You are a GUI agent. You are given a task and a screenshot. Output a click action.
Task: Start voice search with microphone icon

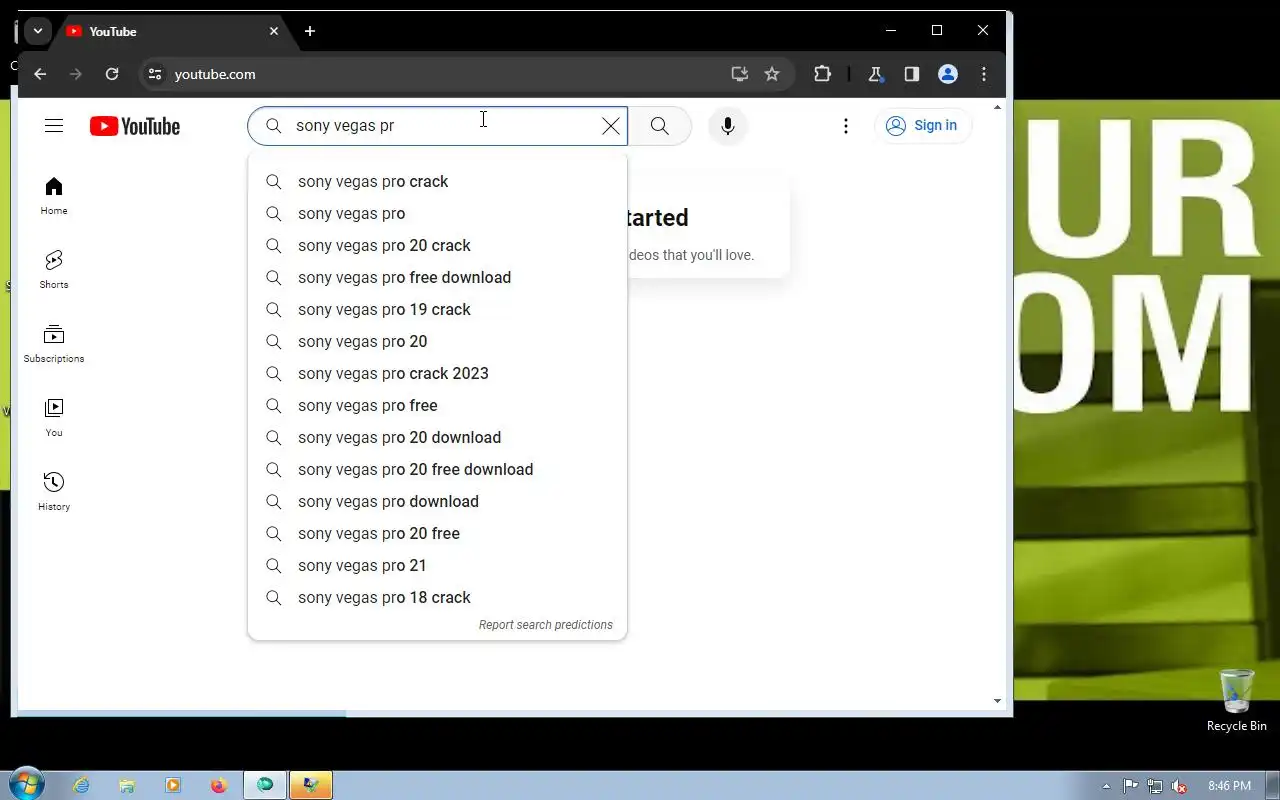click(728, 126)
